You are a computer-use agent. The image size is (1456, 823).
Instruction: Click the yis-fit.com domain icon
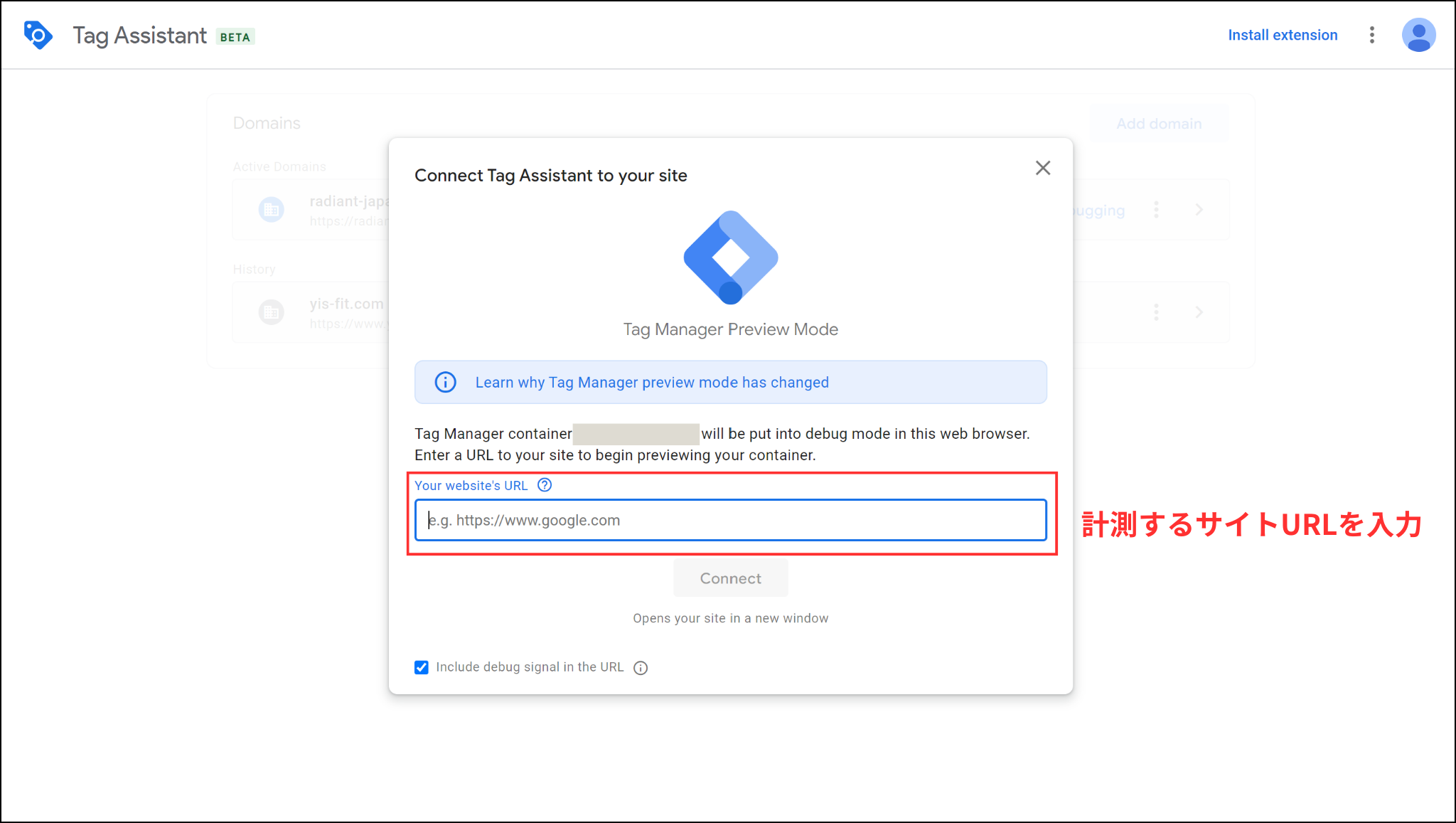271,312
